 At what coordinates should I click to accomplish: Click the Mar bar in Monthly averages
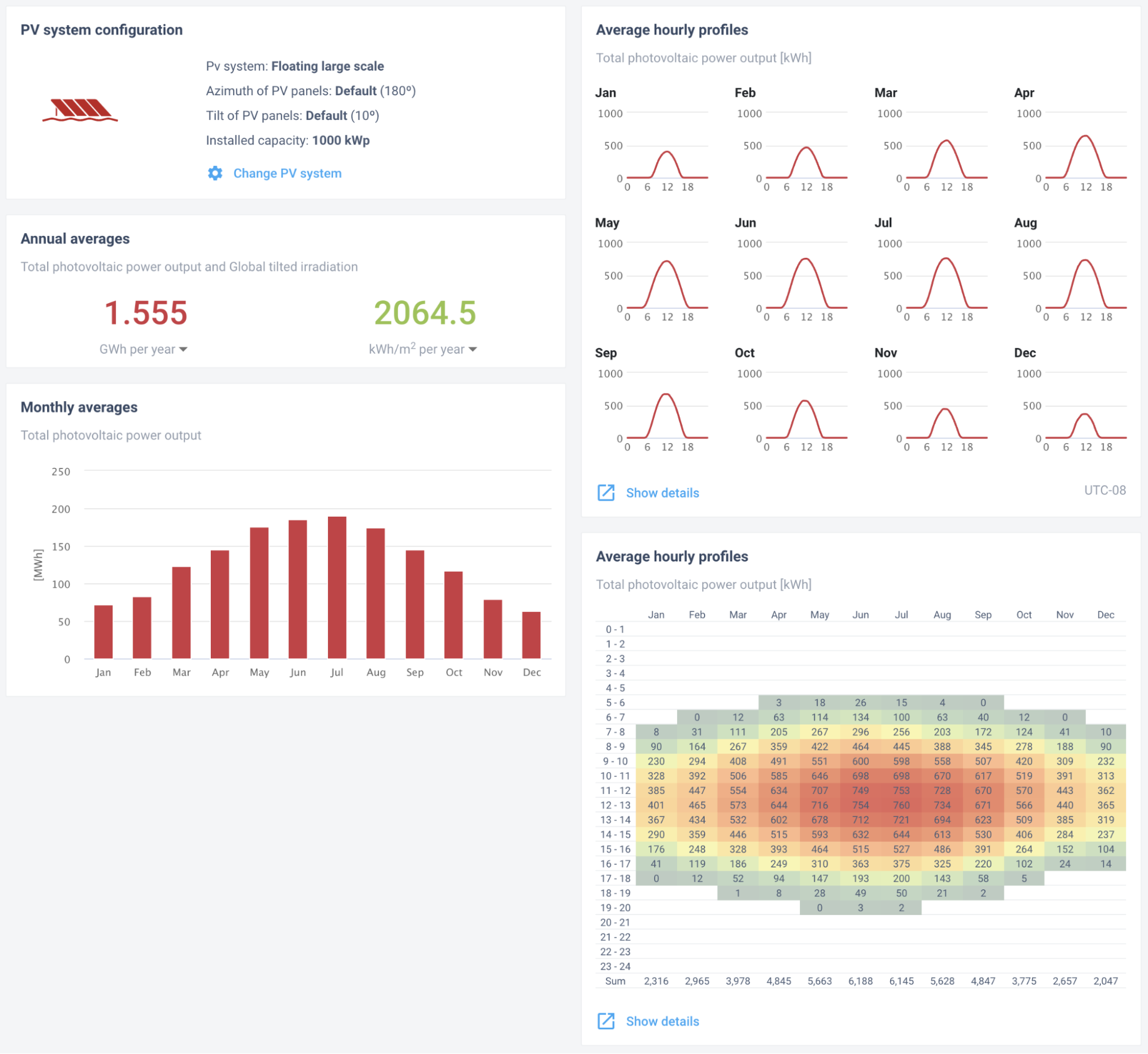[x=181, y=613]
